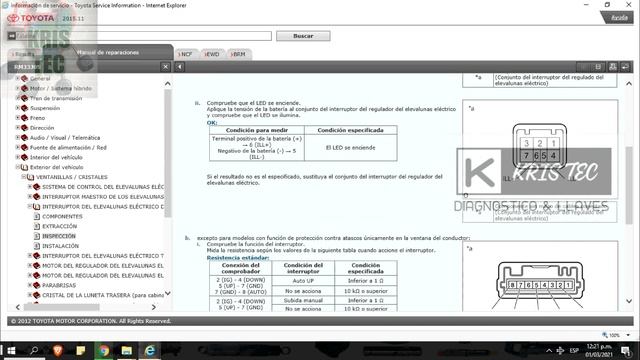The height and width of the screenshot is (360, 640).
Task: Expand Fuente de alimentación / Red node
Action: coord(18,147)
